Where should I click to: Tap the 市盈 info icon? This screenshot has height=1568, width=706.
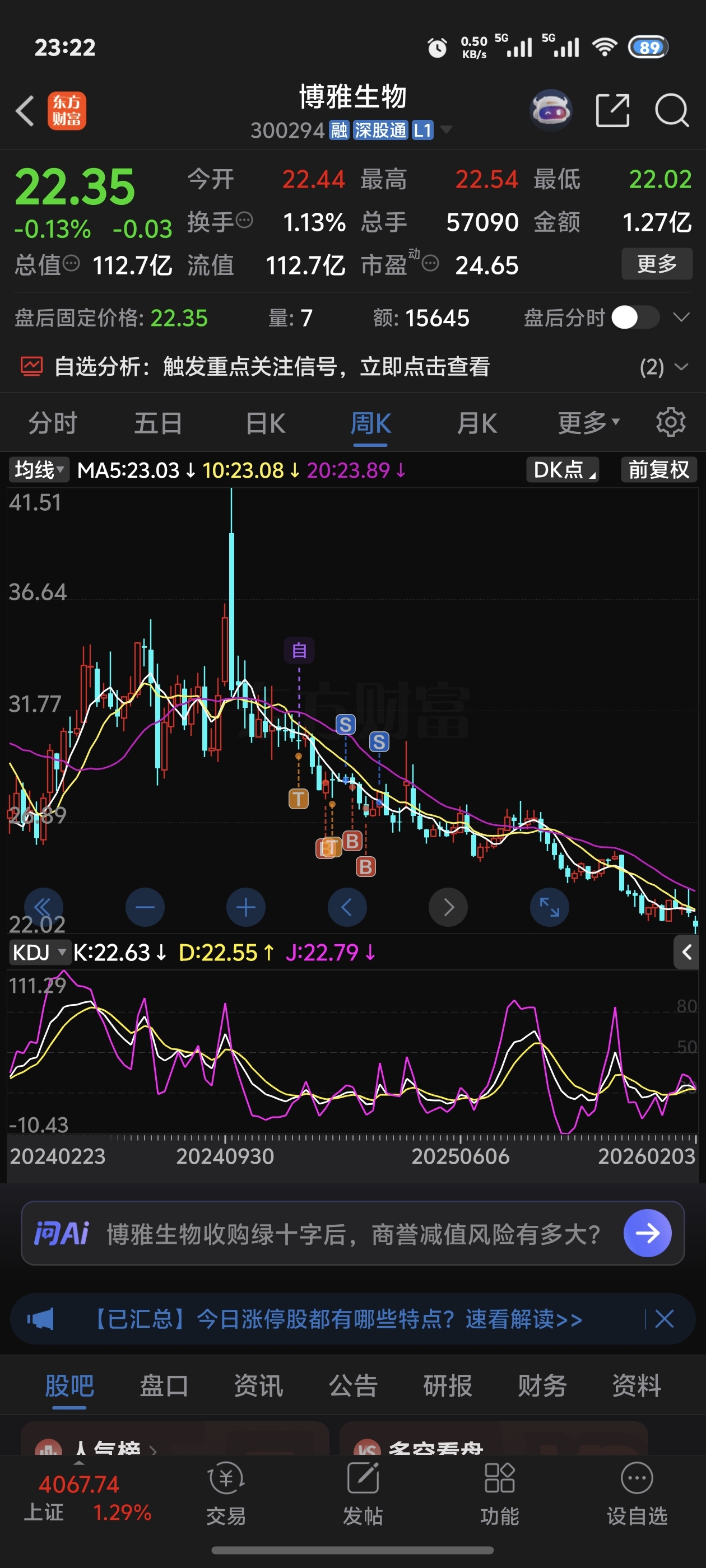430,263
